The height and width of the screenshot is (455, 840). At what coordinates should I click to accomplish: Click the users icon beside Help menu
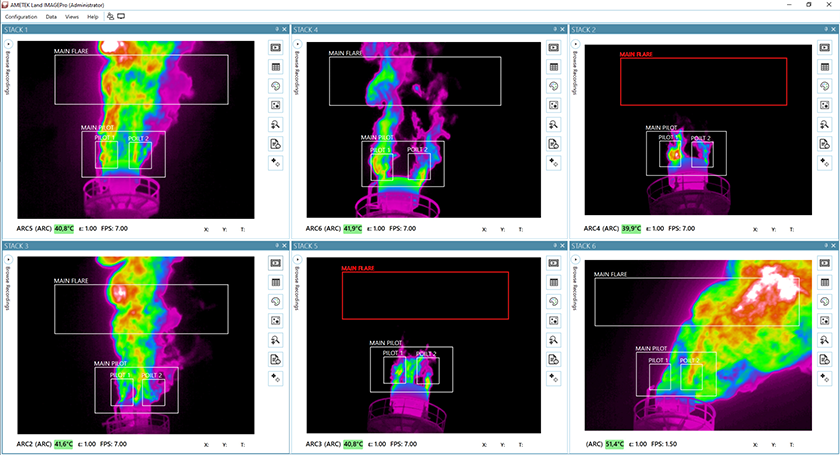point(109,17)
